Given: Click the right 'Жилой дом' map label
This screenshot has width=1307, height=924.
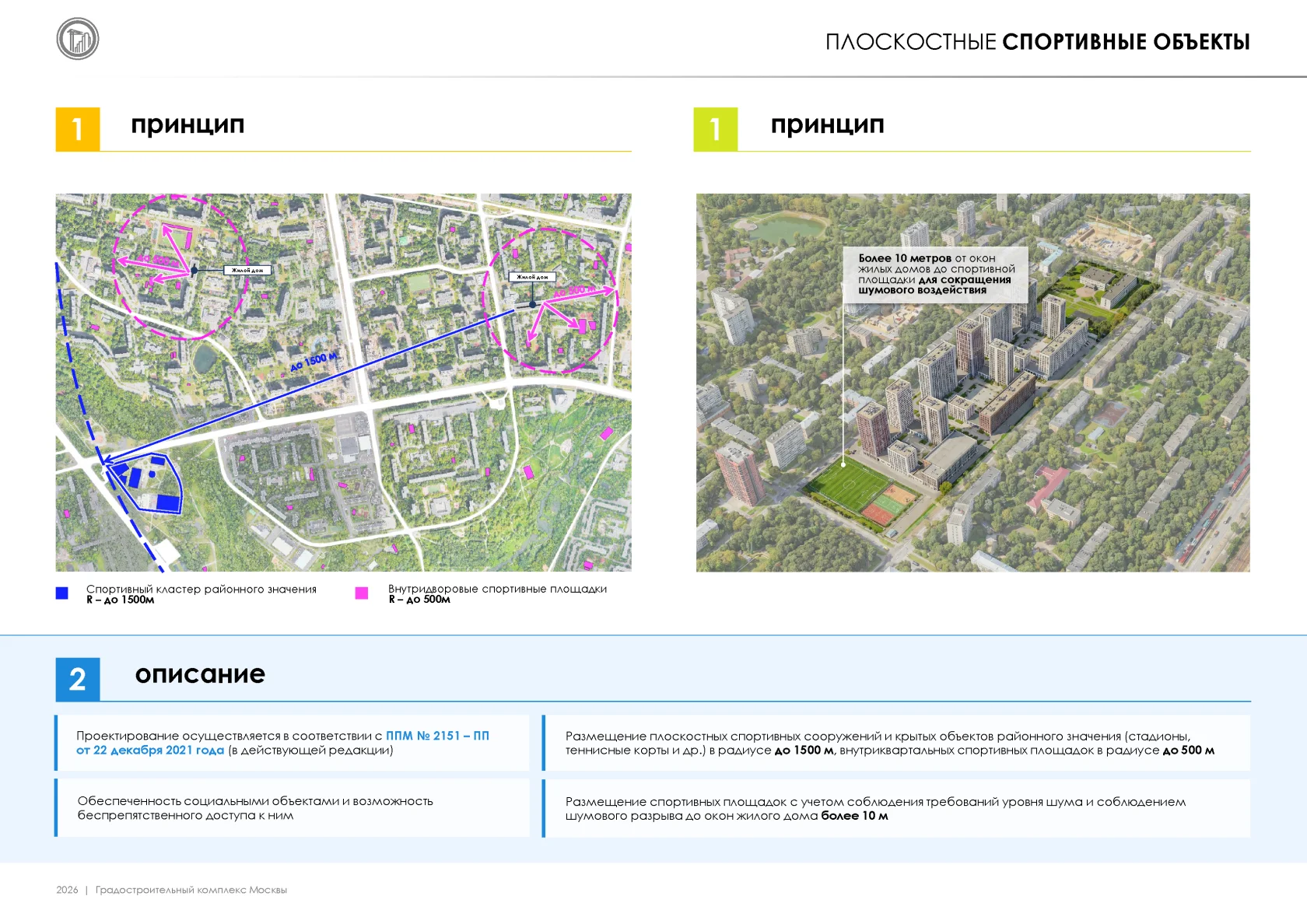Looking at the screenshot, I should (532, 277).
